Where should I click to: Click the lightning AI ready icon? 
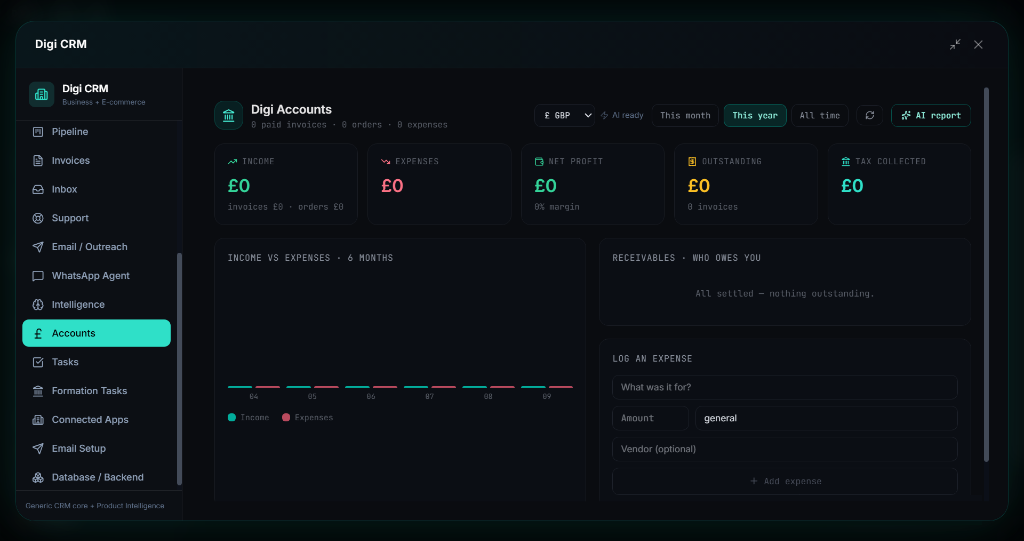tap(604, 116)
